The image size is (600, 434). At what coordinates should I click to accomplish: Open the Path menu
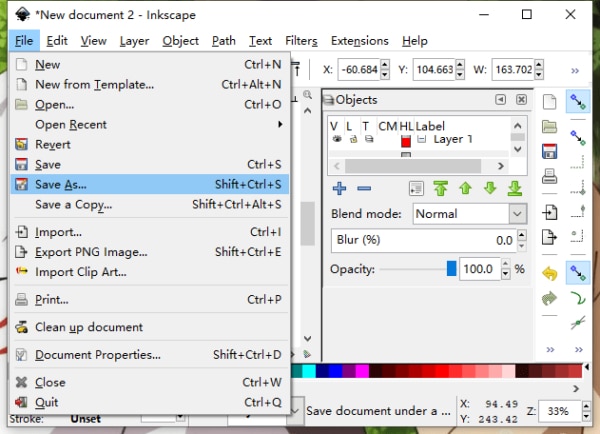223,41
